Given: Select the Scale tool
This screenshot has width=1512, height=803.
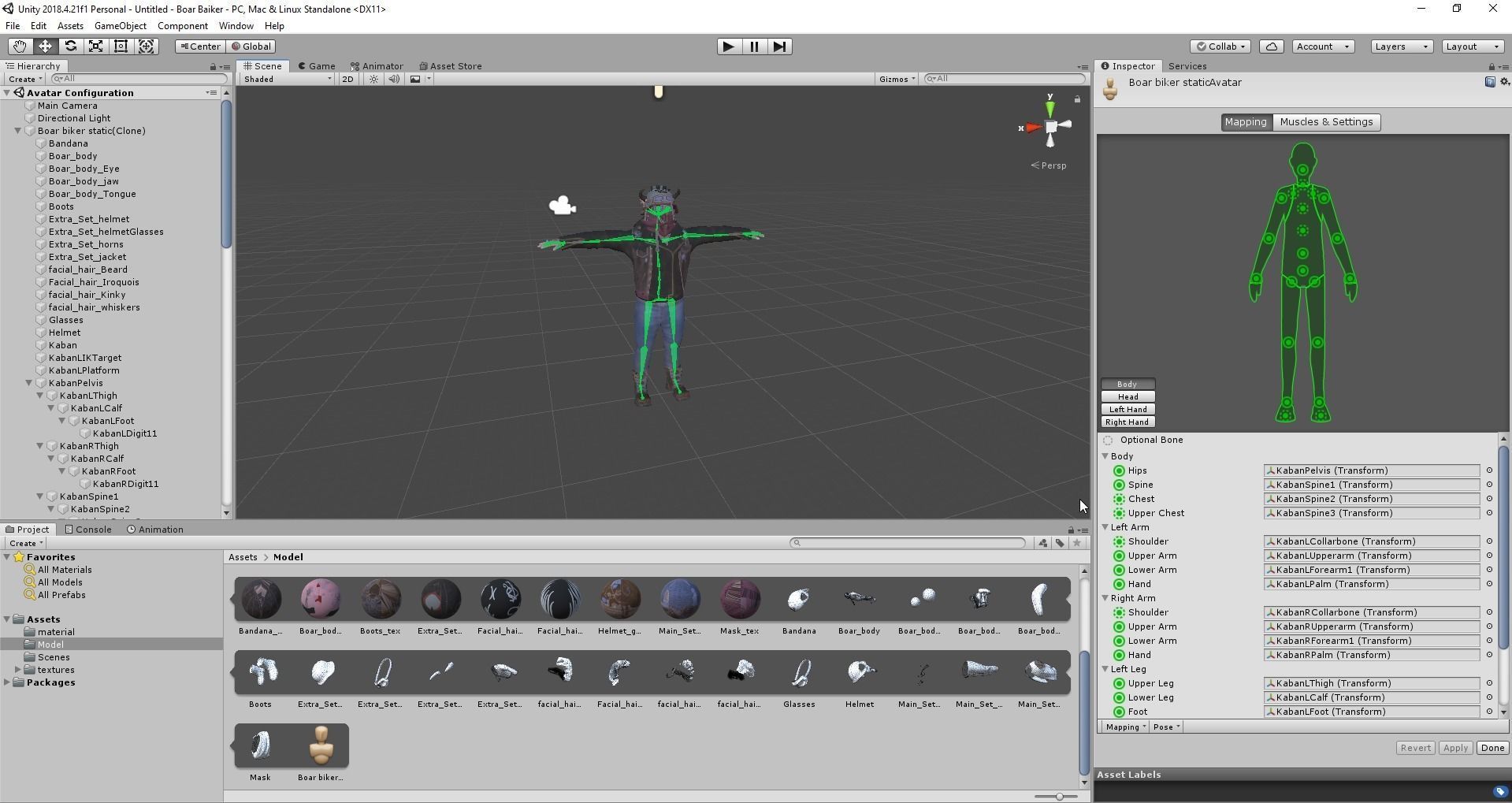Looking at the screenshot, I should coord(95,46).
